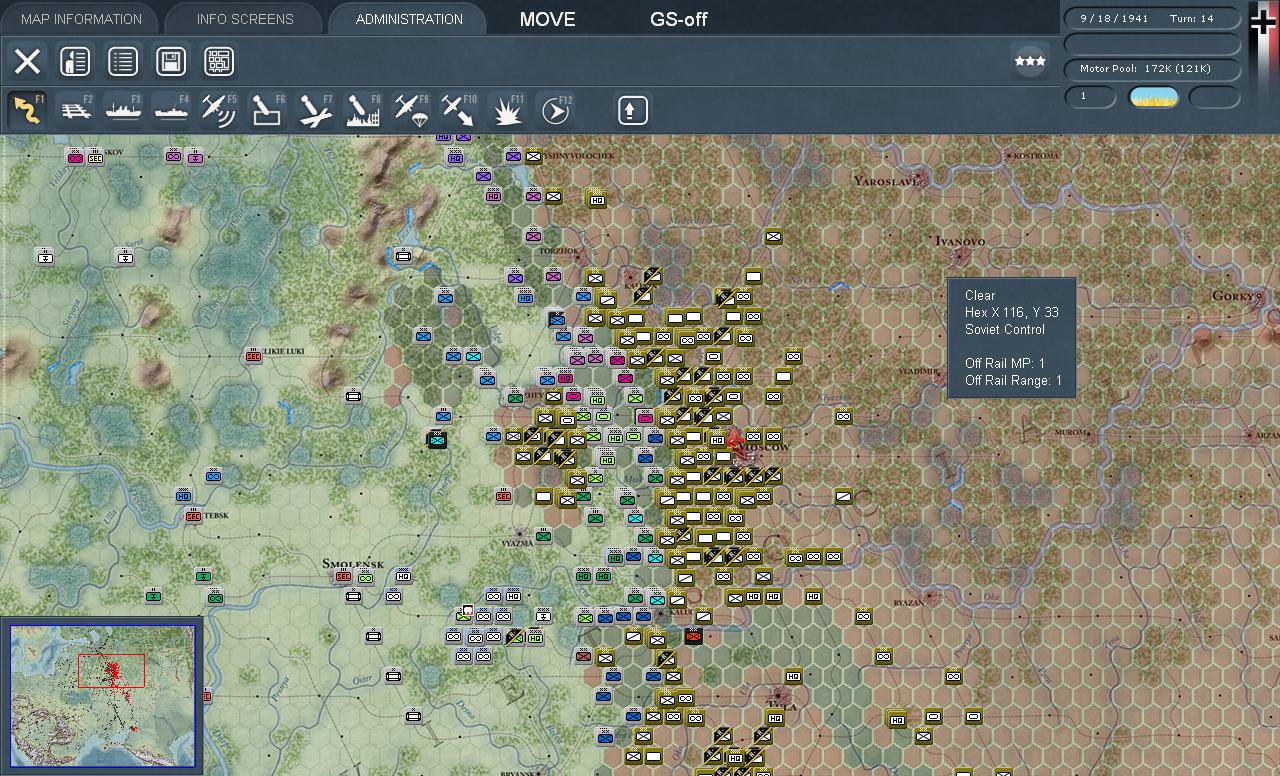The image size is (1280, 776).
Task: Select the F3 naval transport ship icon
Action: coord(123,110)
